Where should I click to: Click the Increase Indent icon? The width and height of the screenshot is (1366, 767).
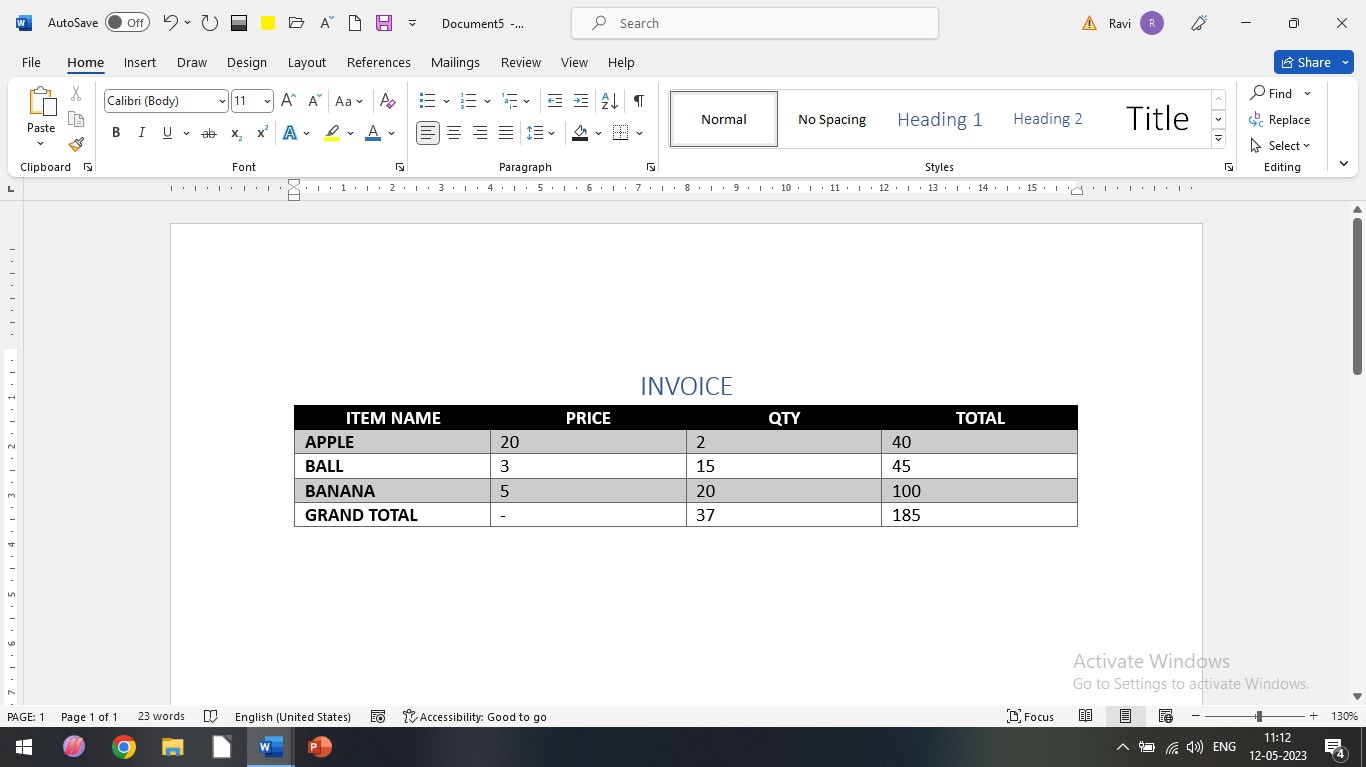click(580, 101)
